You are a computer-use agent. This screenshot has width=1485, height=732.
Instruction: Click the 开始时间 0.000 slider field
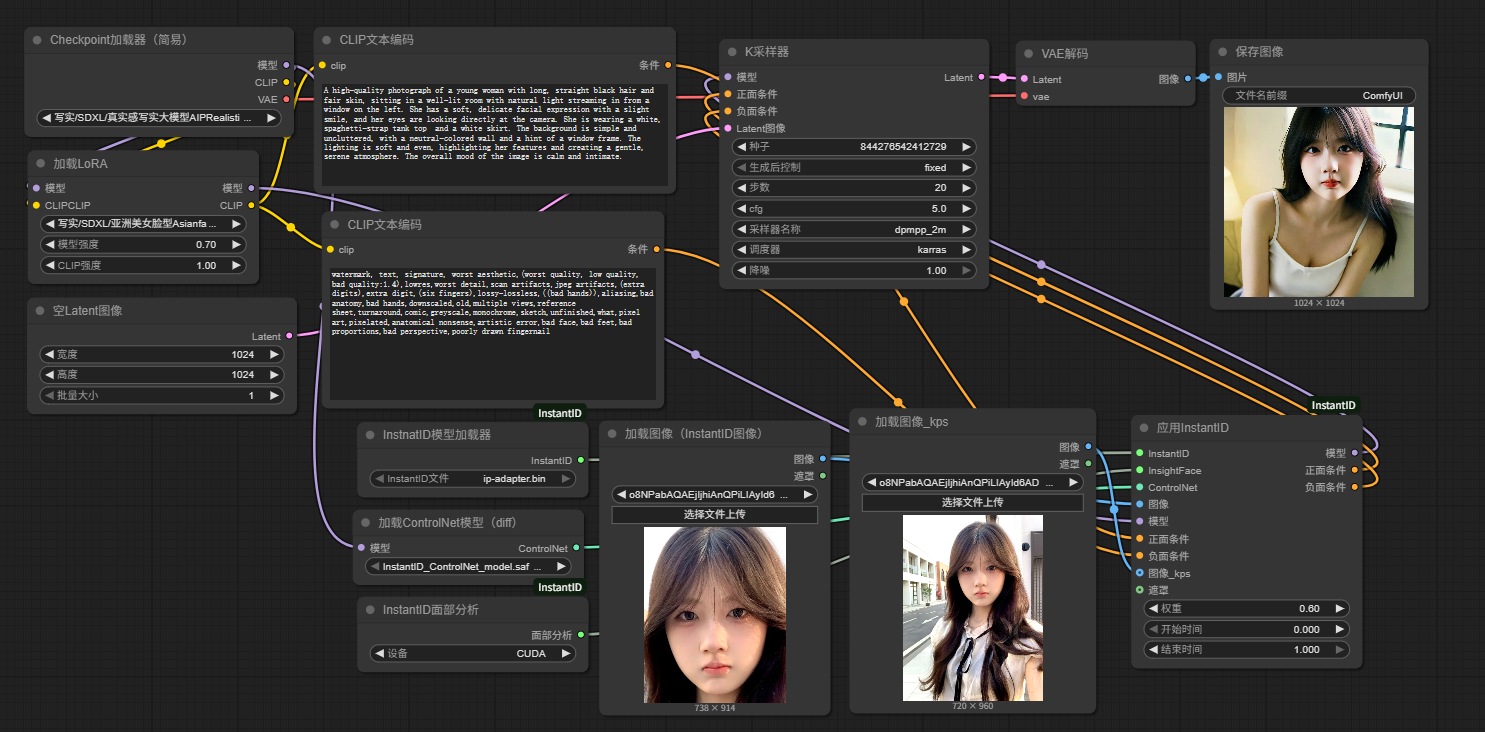pos(1246,630)
